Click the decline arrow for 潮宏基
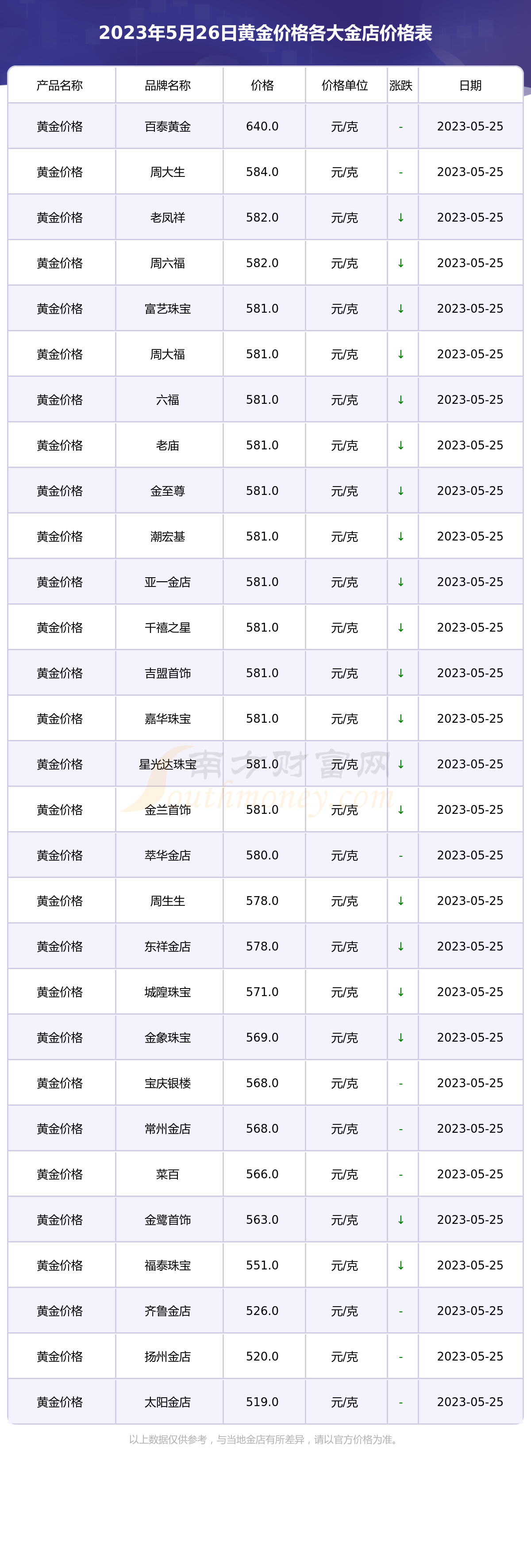The width and height of the screenshot is (531, 1568). [401, 536]
